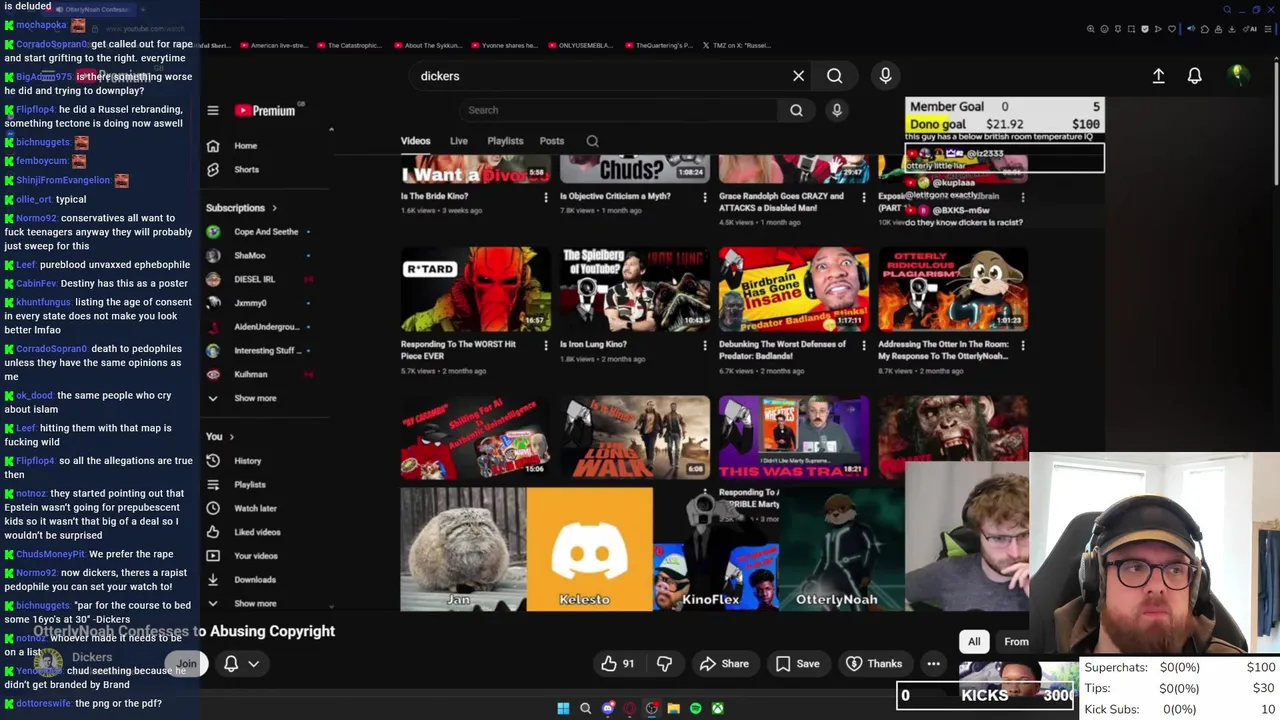Open Xbox app in taskbar
The width and height of the screenshot is (1280, 720).
(x=717, y=709)
